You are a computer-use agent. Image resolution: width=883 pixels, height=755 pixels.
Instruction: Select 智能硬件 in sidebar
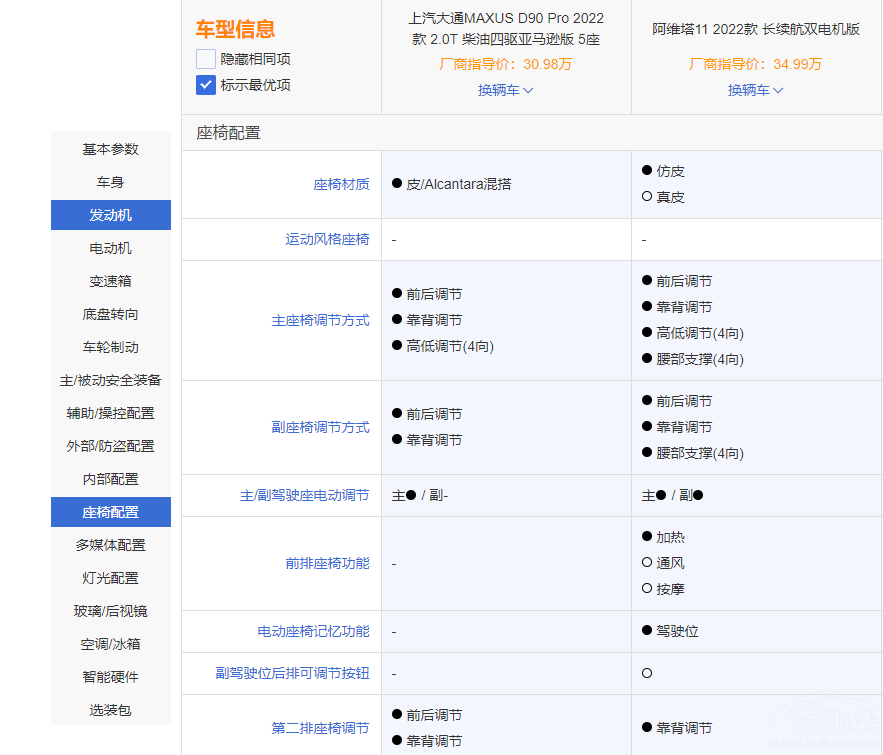coord(111,677)
